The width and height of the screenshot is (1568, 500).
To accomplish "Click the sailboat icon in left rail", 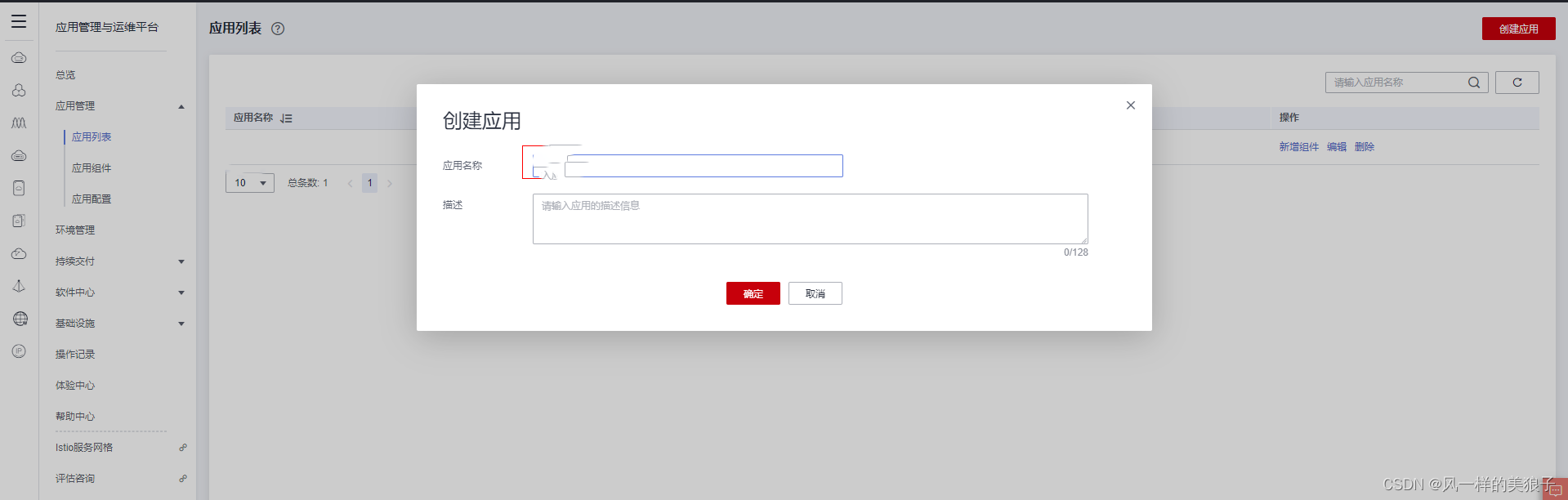I will [19, 286].
